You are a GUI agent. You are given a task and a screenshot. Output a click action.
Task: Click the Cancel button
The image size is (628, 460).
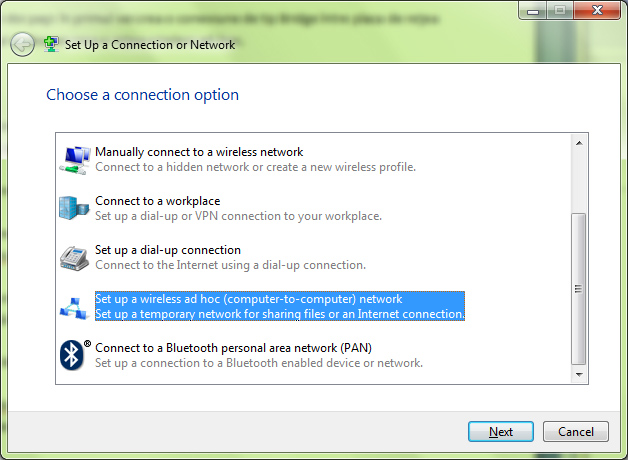(576, 432)
